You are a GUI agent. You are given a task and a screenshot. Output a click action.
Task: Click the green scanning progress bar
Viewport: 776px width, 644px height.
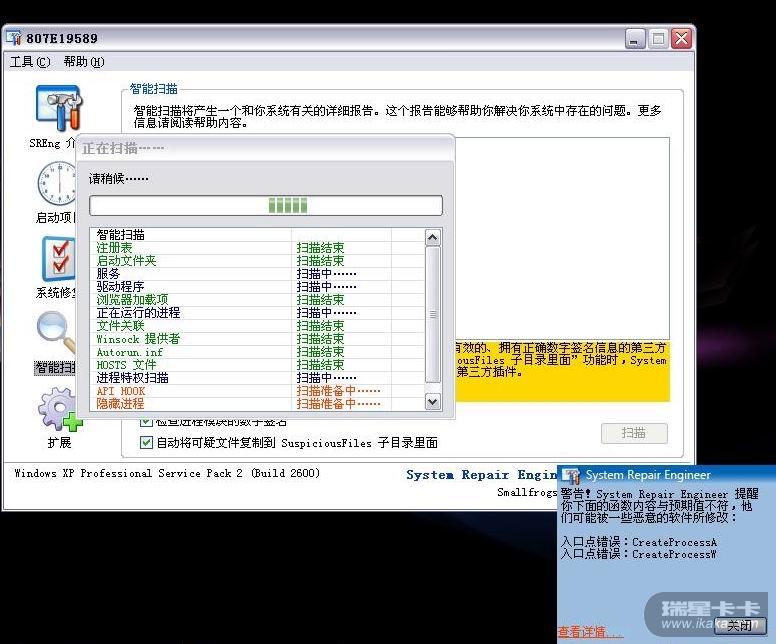point(266,205)
